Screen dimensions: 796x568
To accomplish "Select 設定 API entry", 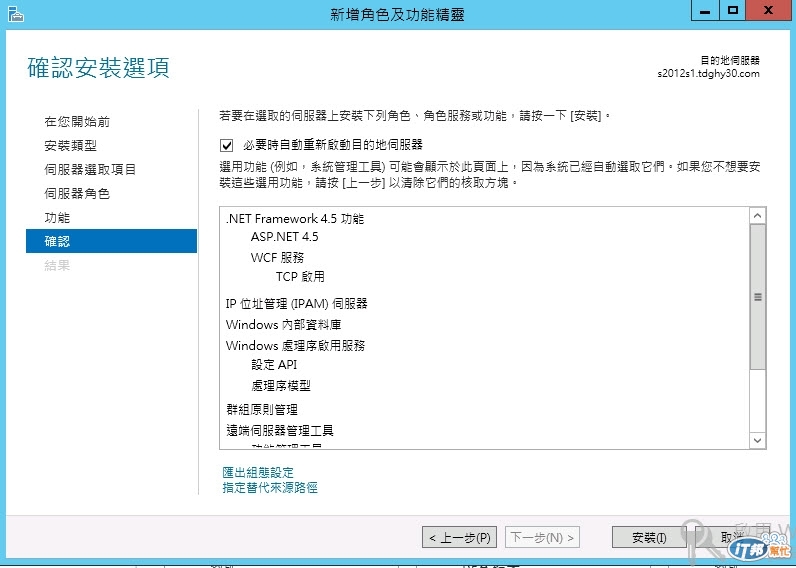I will click(x=274, y=364).
